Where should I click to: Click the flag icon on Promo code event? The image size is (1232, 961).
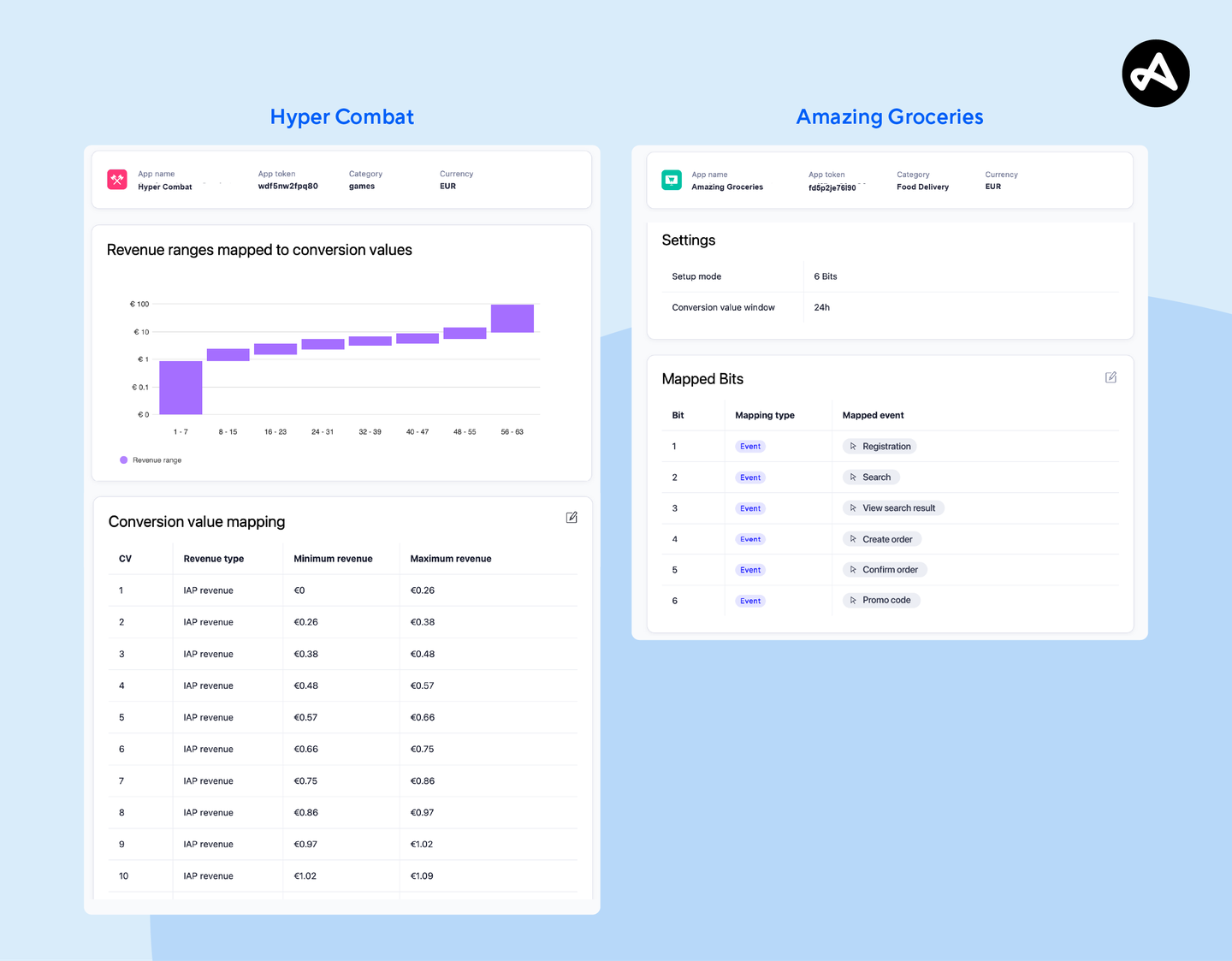coord(851,600)
